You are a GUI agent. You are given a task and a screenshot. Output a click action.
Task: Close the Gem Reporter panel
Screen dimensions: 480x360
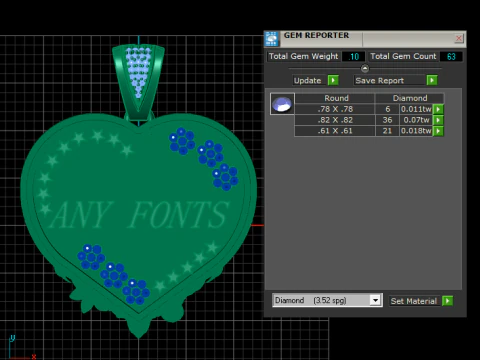(x=459, y=38)
